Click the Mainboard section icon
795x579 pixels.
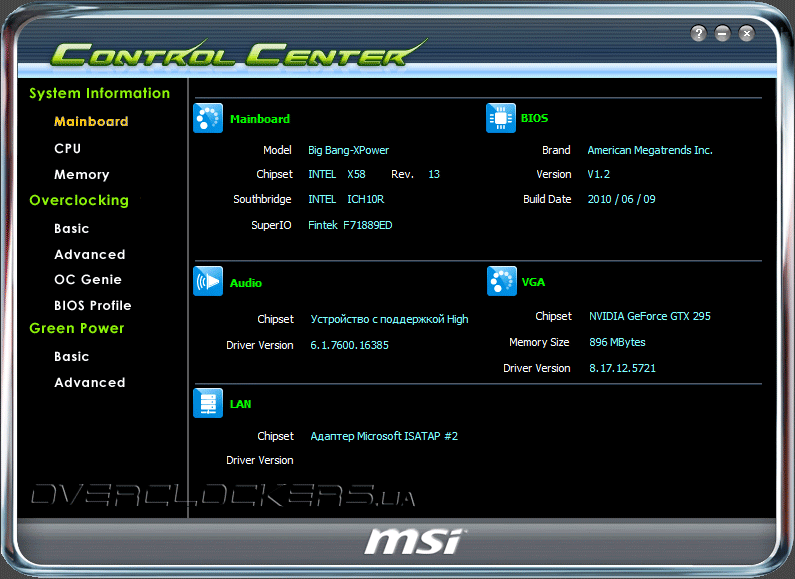pos(208,118)
